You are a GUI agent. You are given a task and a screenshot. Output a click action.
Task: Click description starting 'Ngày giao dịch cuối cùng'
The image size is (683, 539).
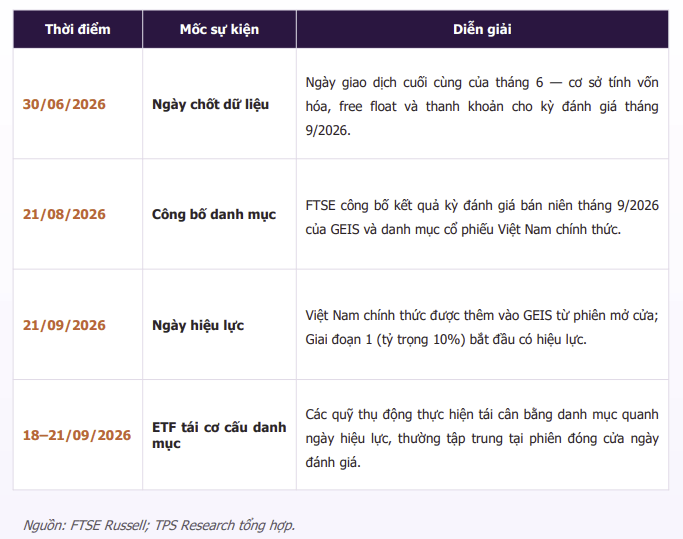(x=482, y=106)
